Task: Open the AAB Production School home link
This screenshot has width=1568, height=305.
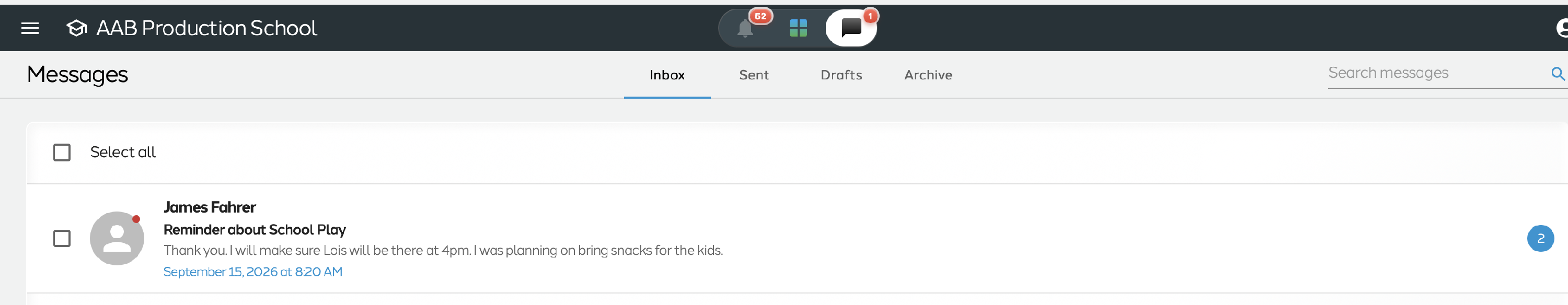Action: click(x=206, y=28)
